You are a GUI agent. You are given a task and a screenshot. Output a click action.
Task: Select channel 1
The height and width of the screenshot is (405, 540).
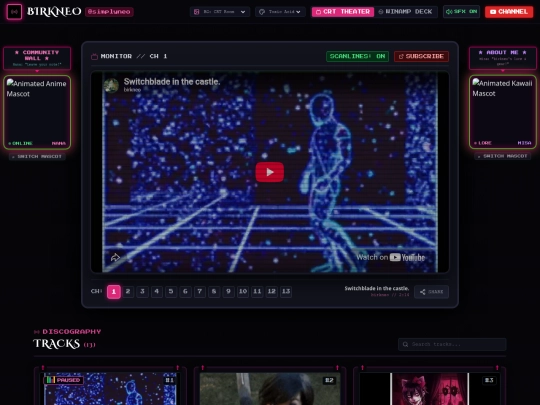click(114, 292)
